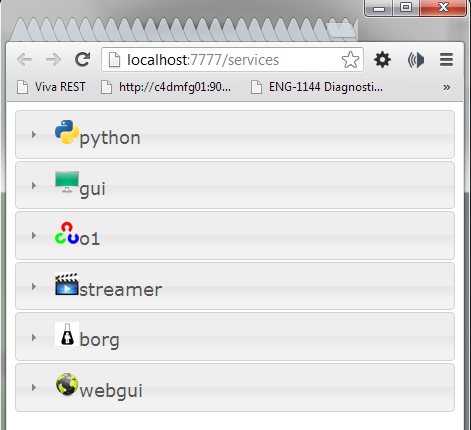471x430 pixels.
Task: Expand the streamer service triangle
Action: tap(34, 286)
